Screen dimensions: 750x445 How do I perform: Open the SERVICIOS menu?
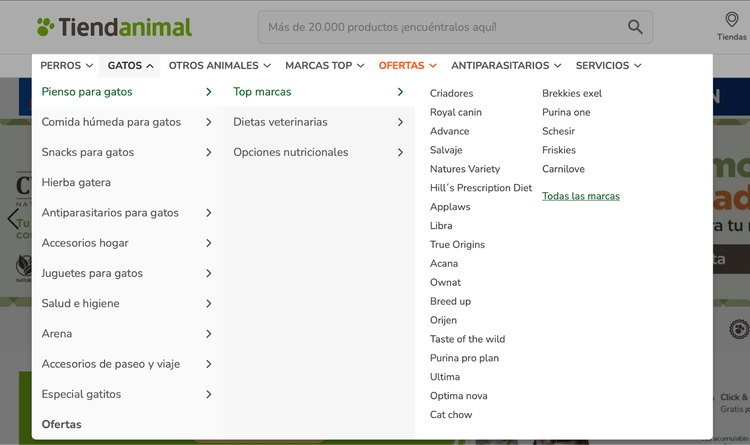(x=608, y=66)
